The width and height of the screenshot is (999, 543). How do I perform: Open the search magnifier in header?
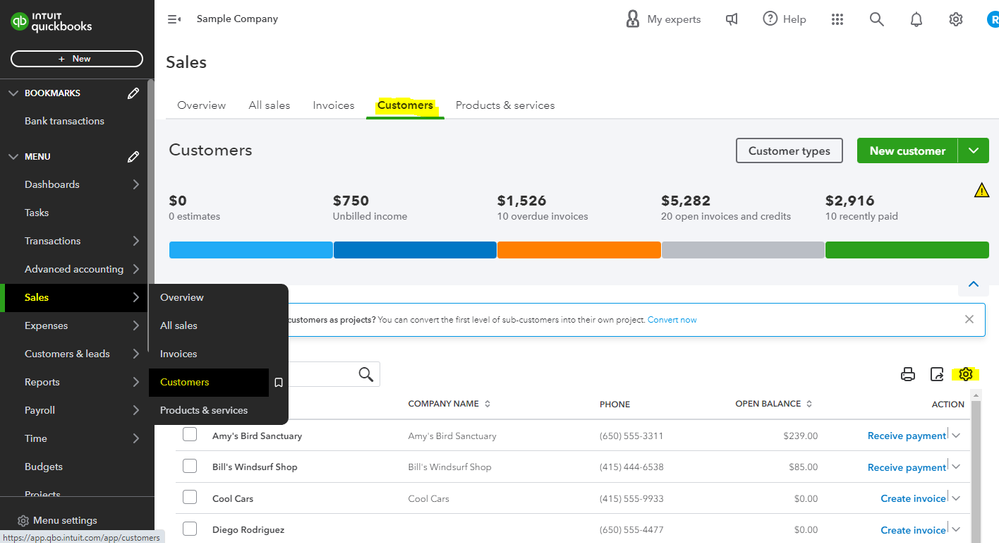[x=877, y=19]
